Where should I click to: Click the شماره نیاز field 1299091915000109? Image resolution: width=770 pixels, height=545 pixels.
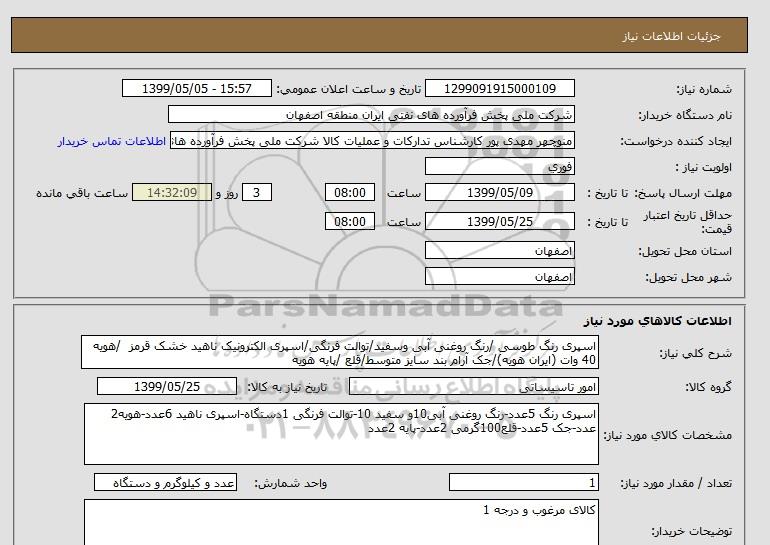point(499,88)
